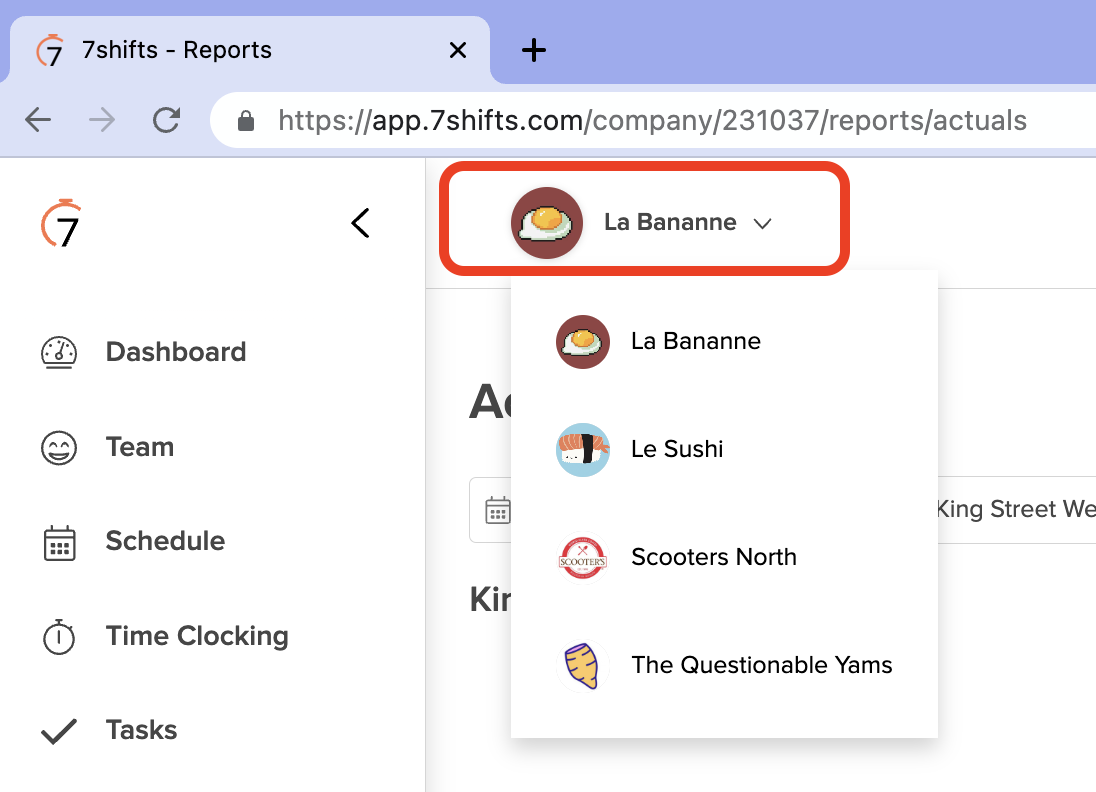Open Dashboard via the gauge icon
The width and height of the screenshot is (1096, 792).
click(59, 352)
